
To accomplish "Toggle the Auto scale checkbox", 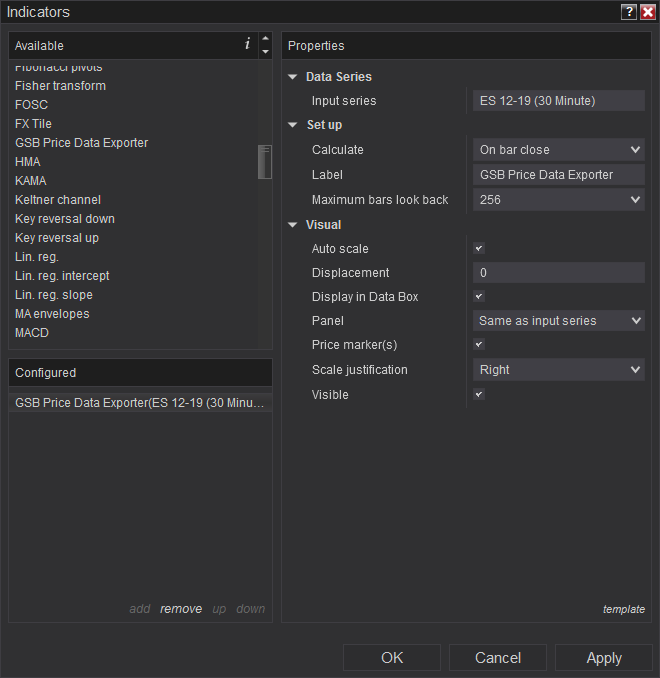I will click(479, 249).
